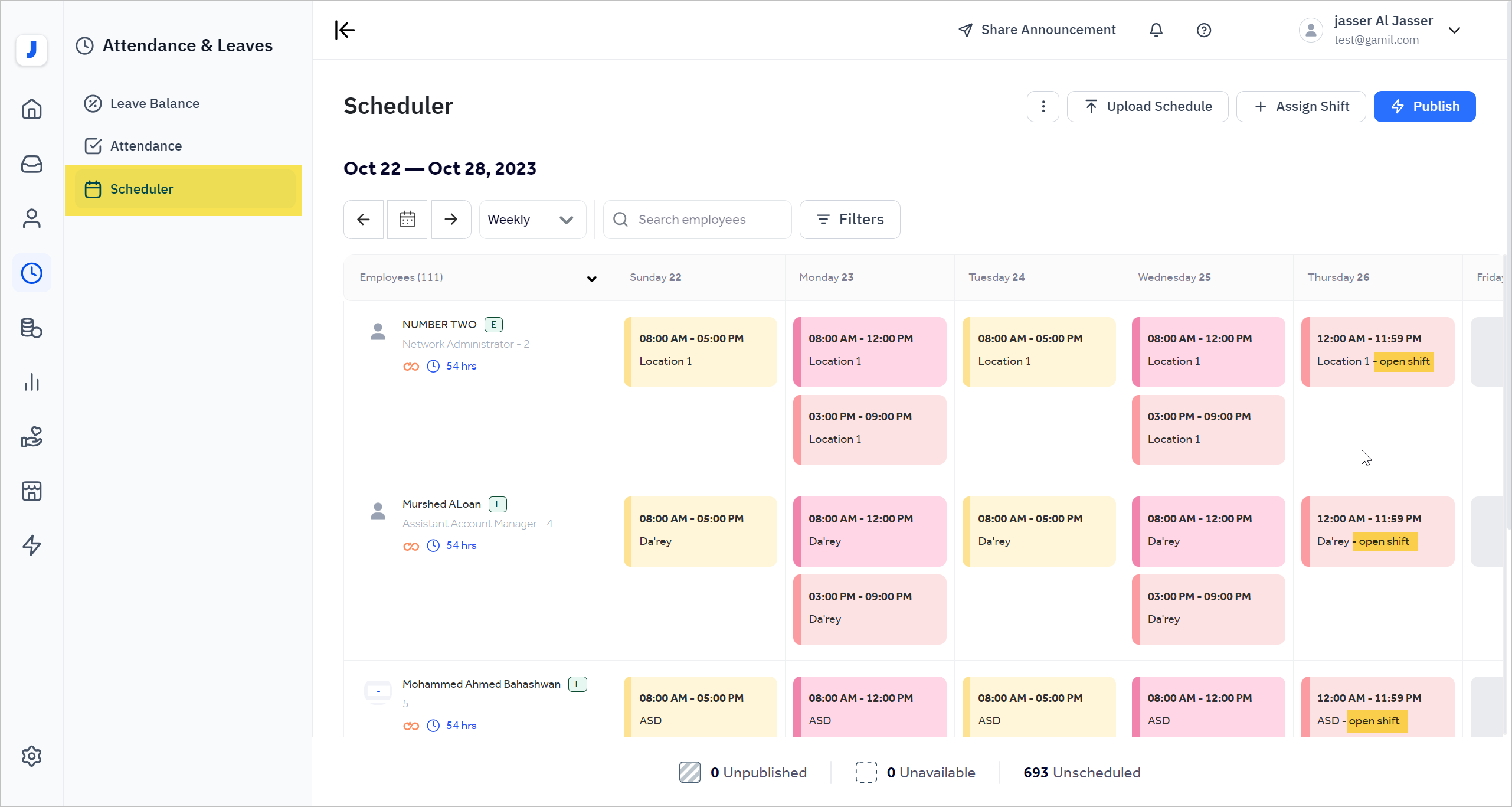Click the lightning automations icon in sidebar
1512x807 pixels.
click(x=32, y=545)
